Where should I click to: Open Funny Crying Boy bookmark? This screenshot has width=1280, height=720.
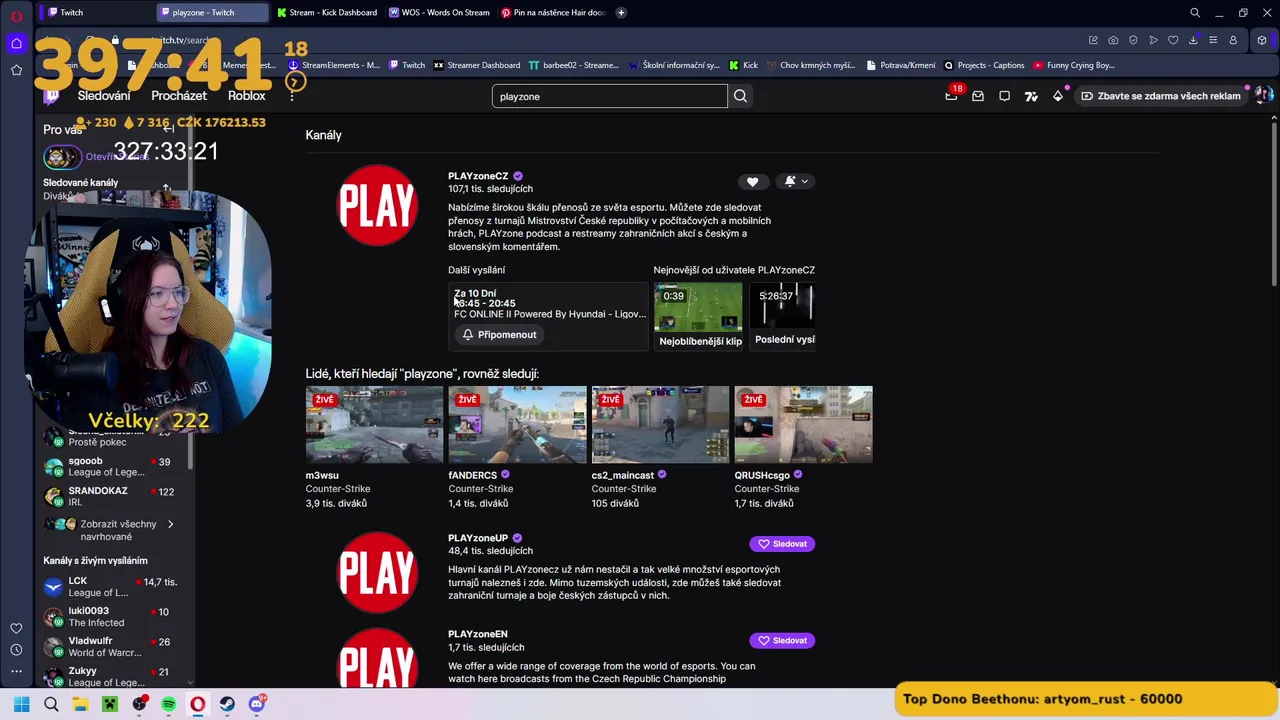coord(1073,65)
